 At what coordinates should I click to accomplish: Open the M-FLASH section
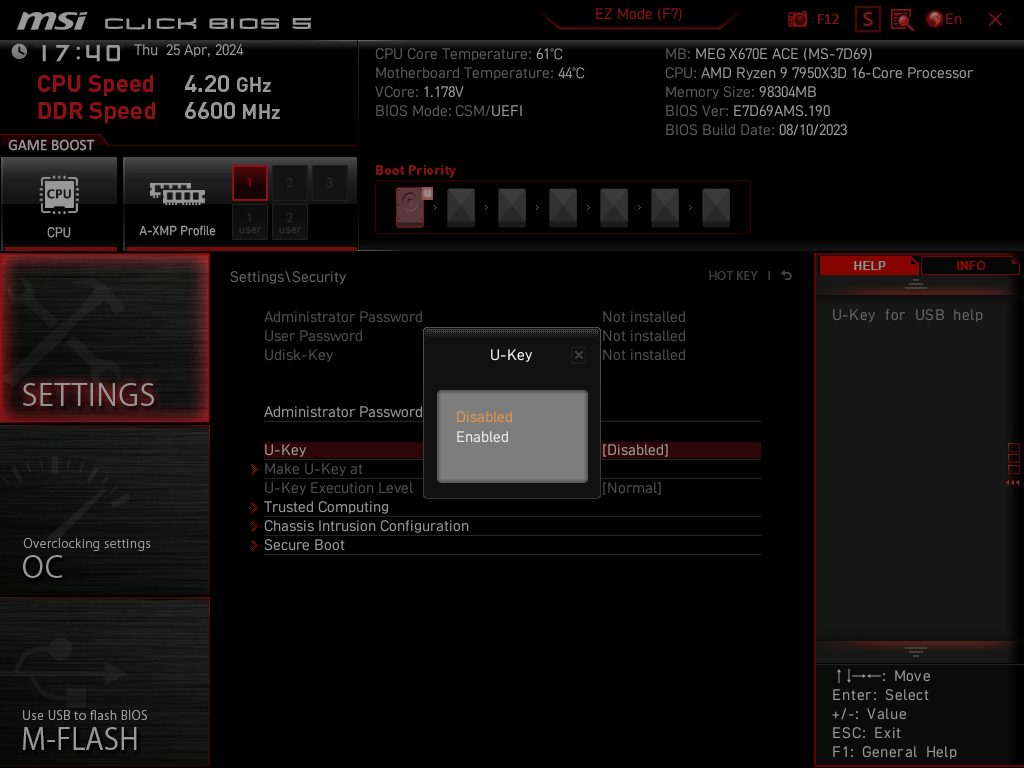[x=104, y=682]
